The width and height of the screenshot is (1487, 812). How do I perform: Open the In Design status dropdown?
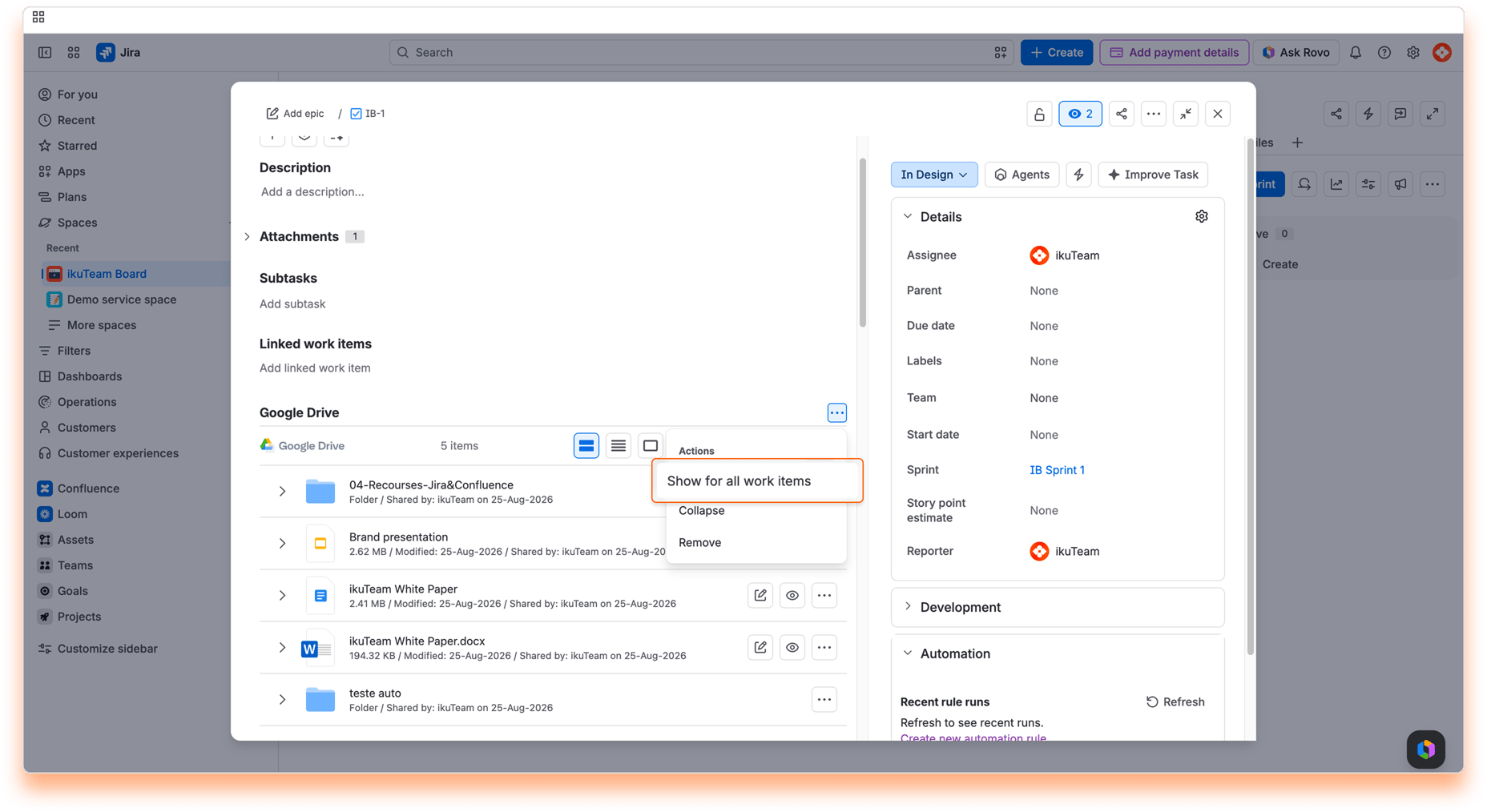[x=934, y=175]
